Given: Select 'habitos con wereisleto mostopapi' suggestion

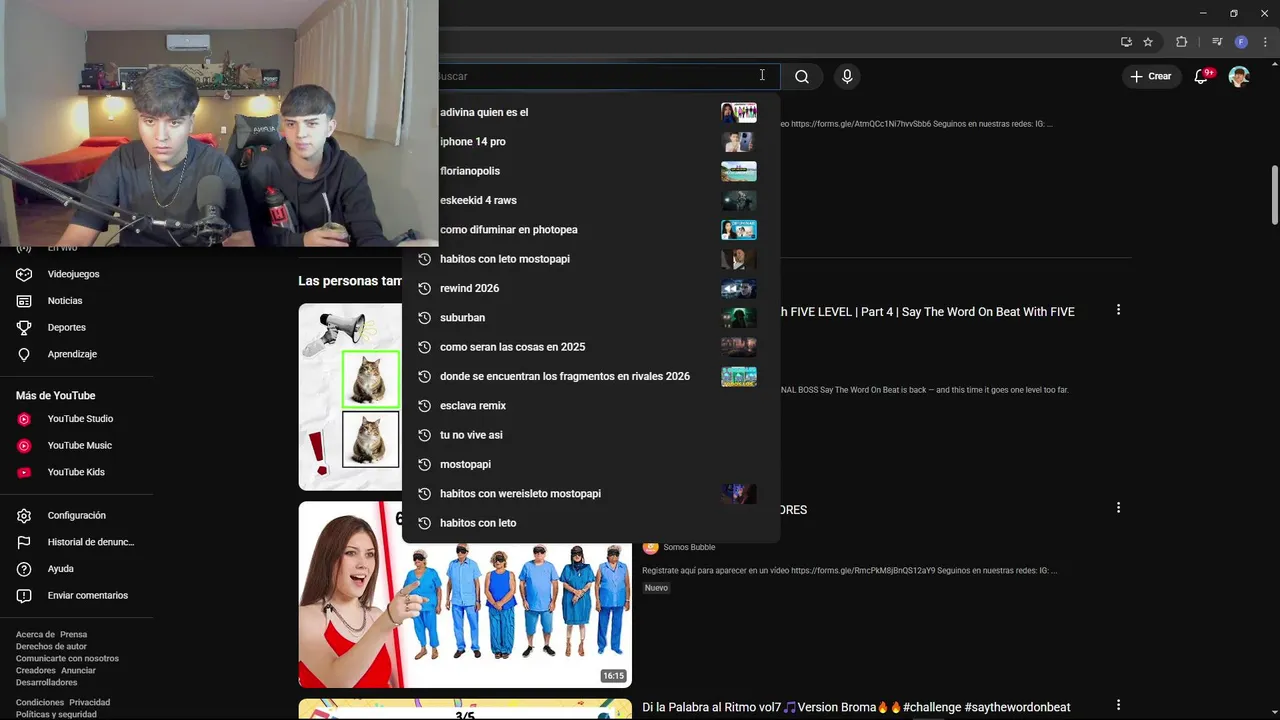Looking at the screenshot, I should coord(590,494).
